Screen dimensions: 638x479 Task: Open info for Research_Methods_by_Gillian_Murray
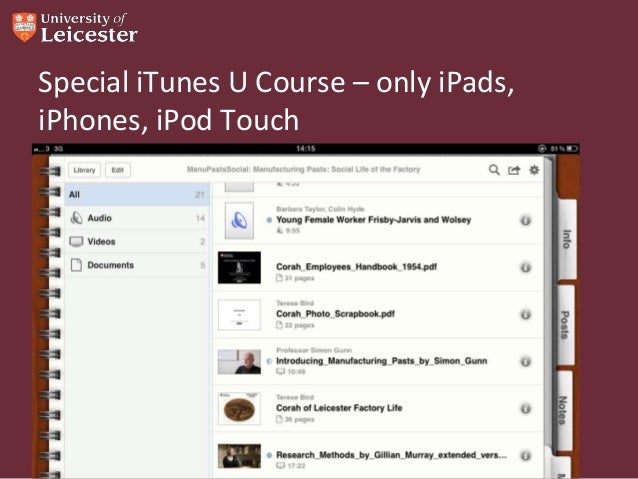(525, 455)
